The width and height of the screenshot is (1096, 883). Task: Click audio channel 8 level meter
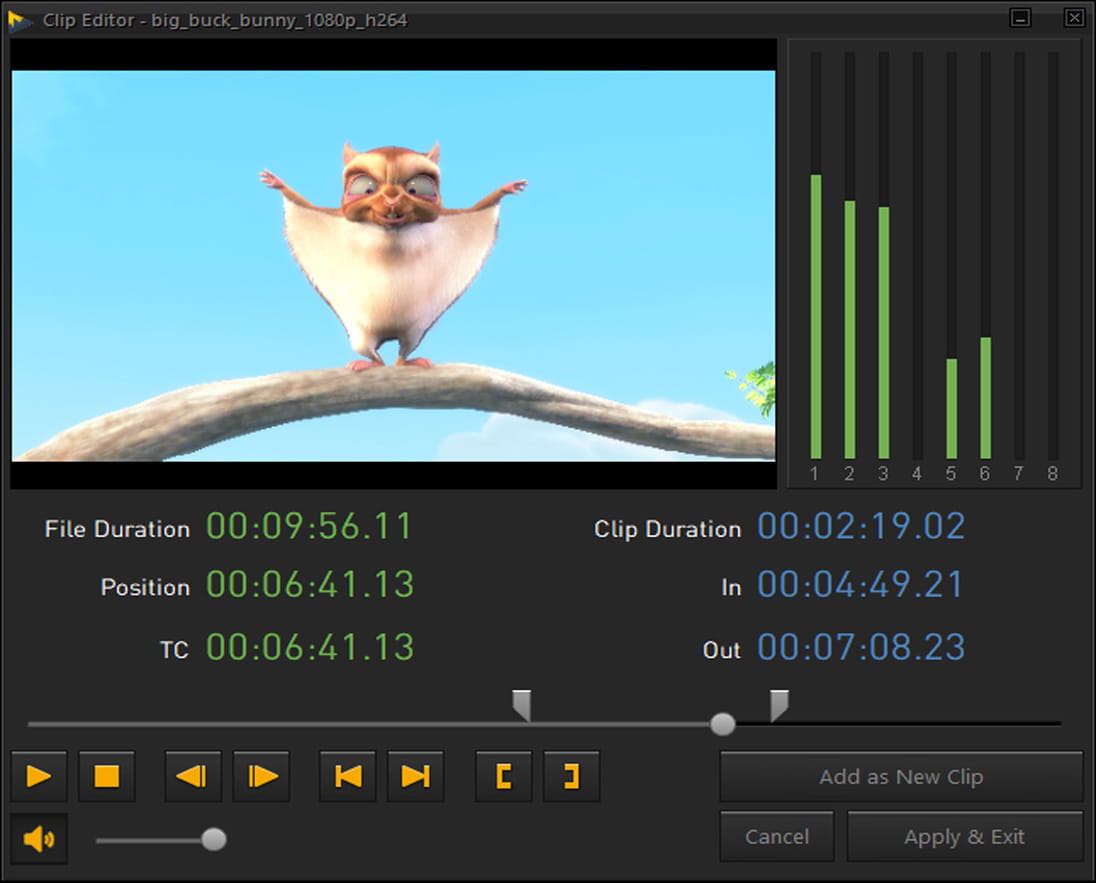point(1053,256)
